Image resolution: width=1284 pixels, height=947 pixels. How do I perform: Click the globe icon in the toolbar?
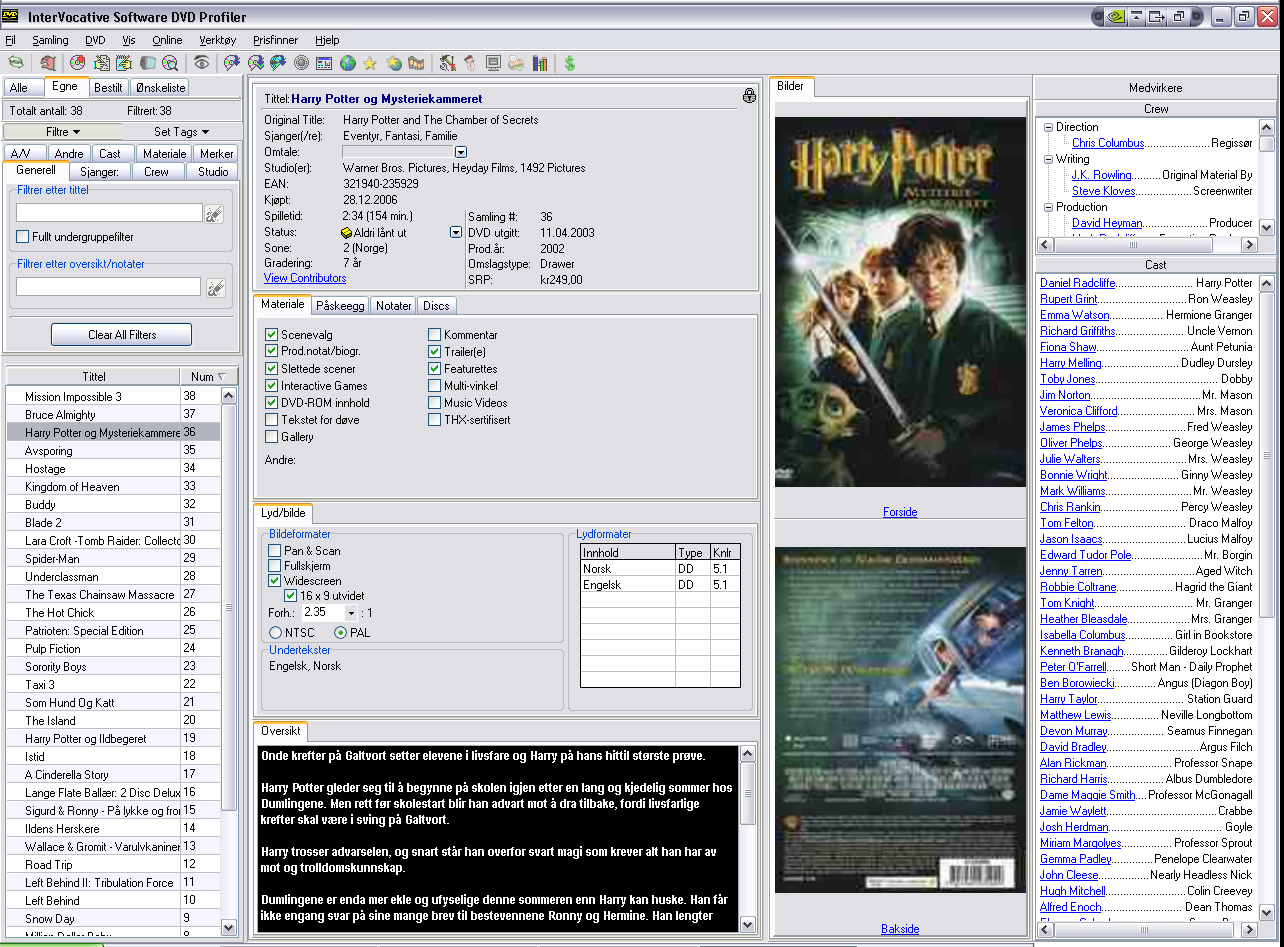pos(348,63)
